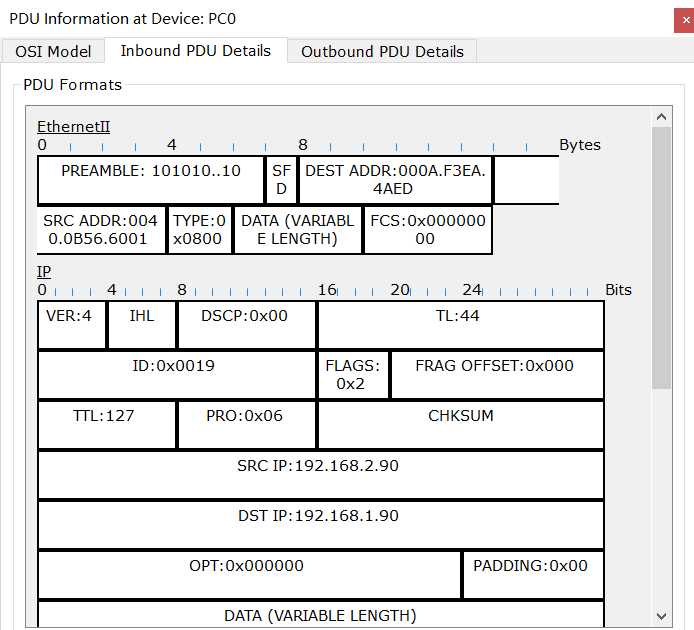The width and height of the screenshot is (694, 630).
Task: Close the PDU Information window
Action: coord(685,20)
